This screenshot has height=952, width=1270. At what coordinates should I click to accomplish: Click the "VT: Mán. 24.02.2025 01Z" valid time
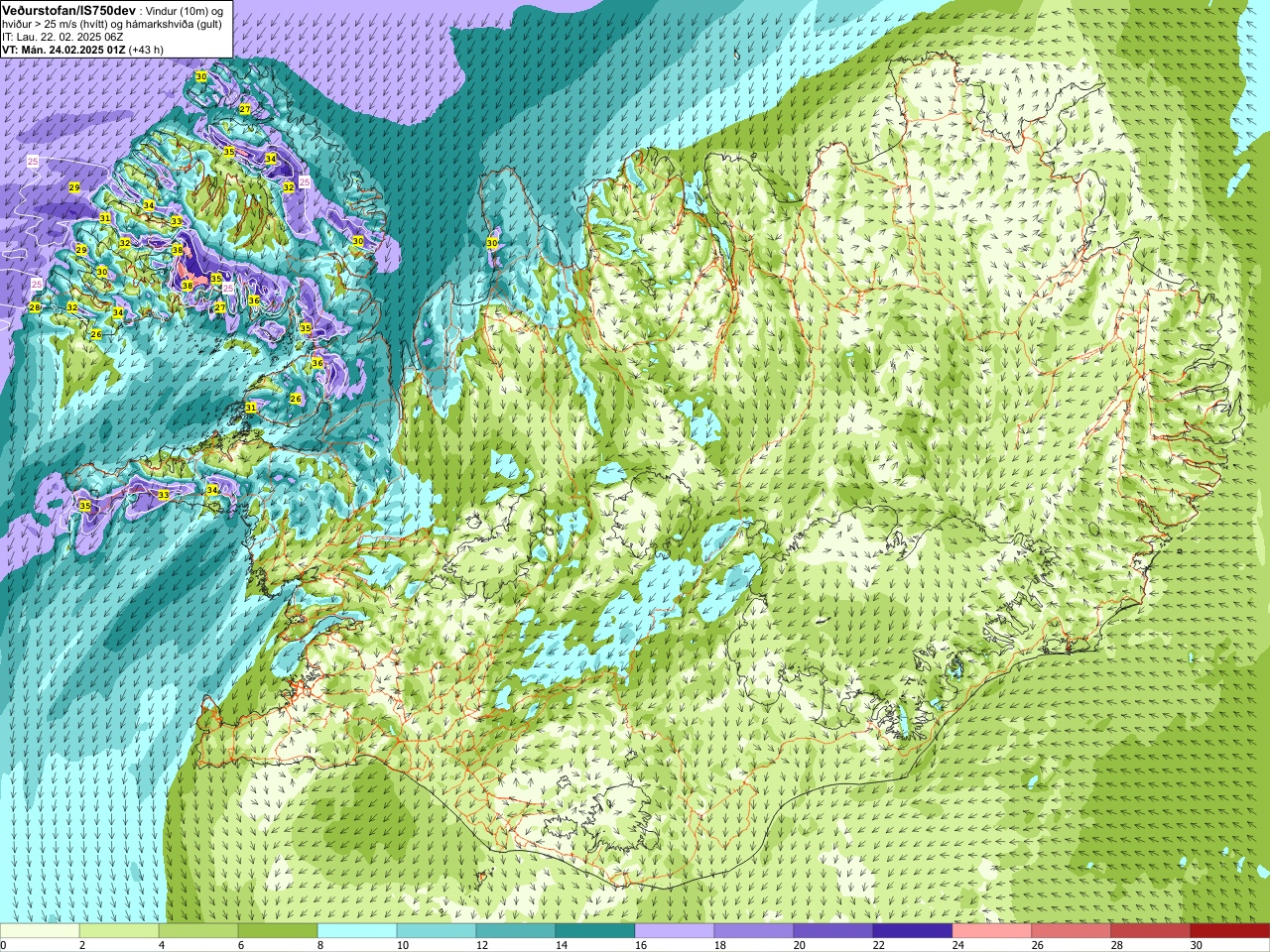pos(63,50)
